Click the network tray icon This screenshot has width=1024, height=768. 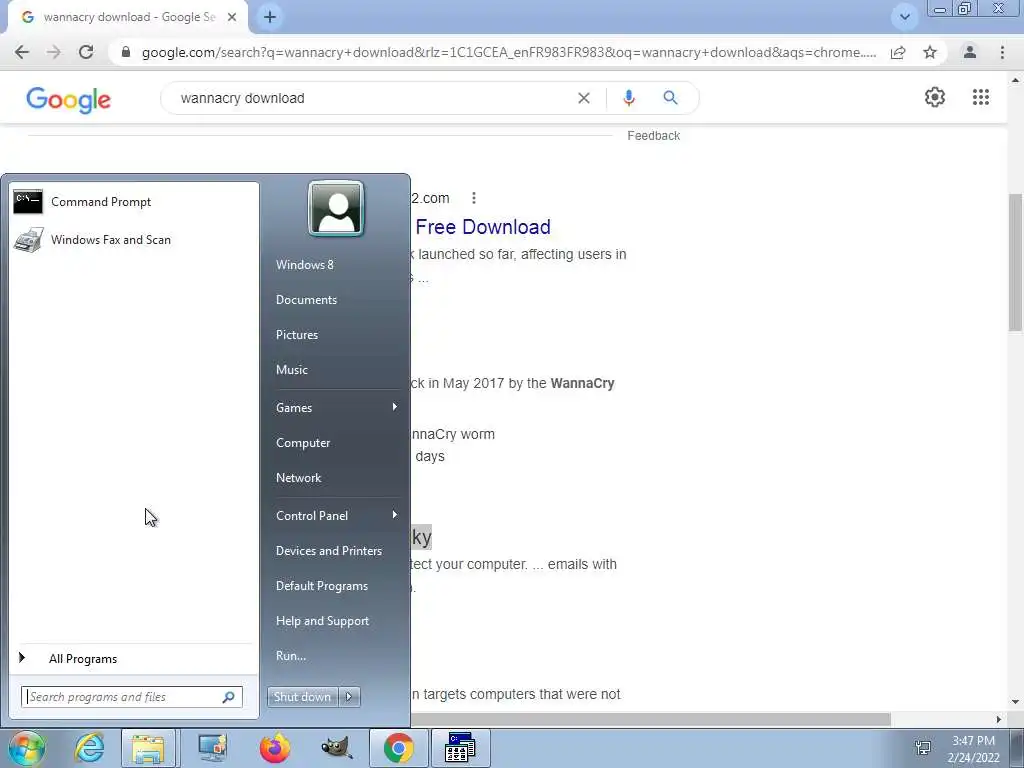[923, 748]
